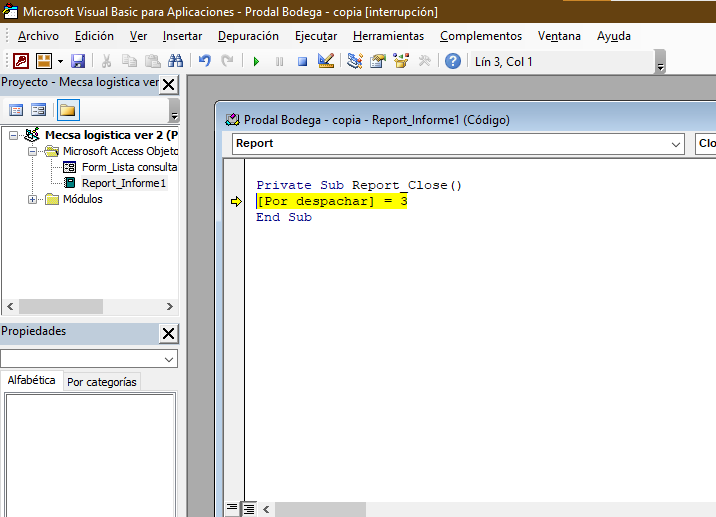Screen dimensions: 716x517
Task: Open toolbar options overflow arrow
Action: pos(660,62)
